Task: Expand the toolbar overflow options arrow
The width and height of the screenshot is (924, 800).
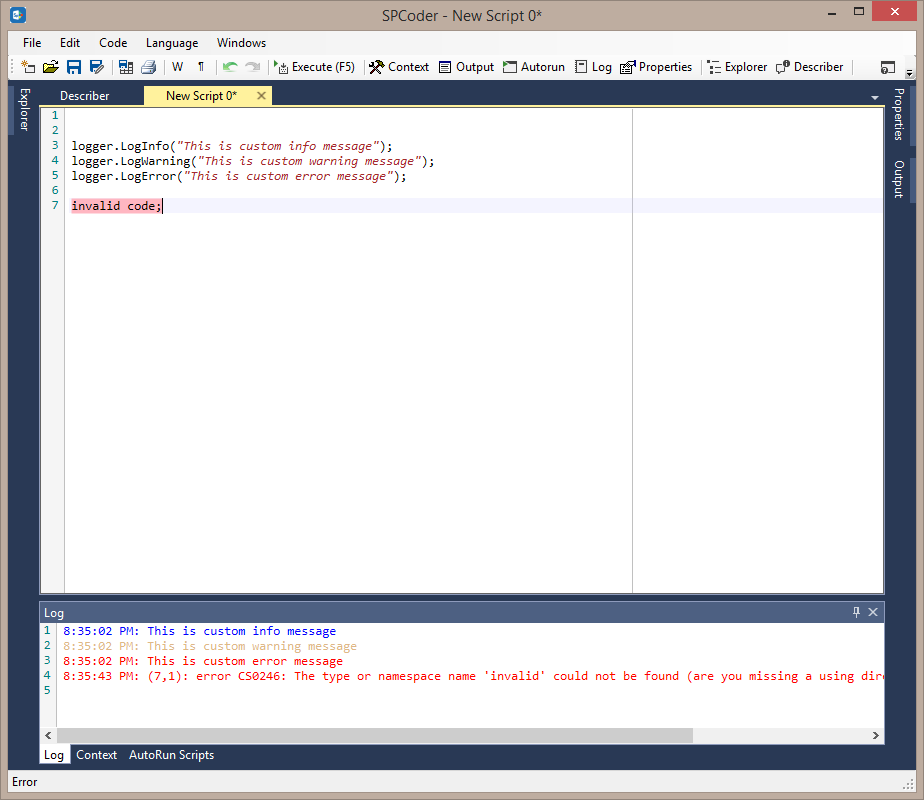Action: [909, 72]
